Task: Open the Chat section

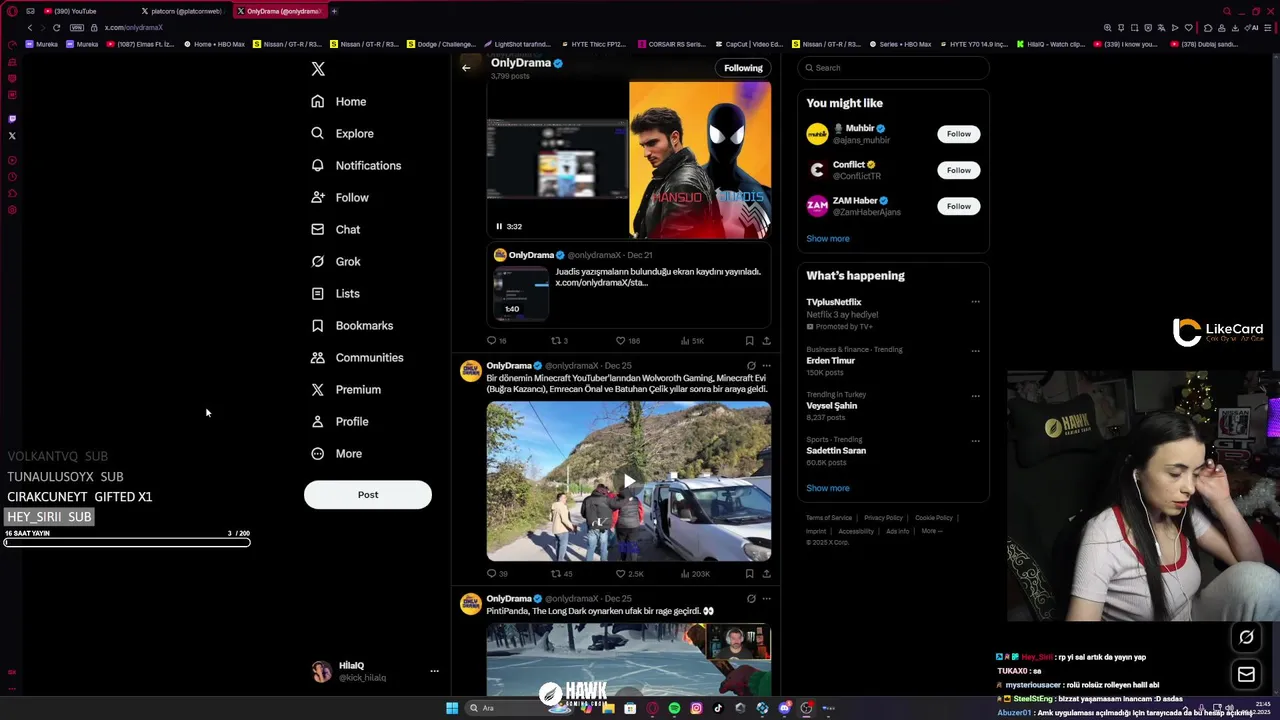Action: coord(335,229)
